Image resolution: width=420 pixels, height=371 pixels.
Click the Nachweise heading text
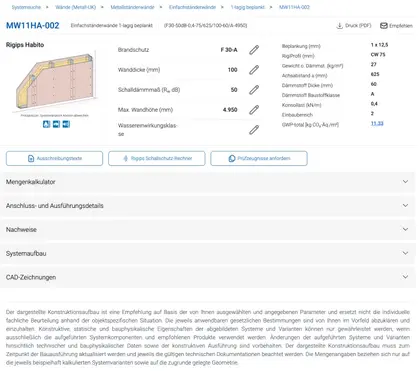pos(21,230)
